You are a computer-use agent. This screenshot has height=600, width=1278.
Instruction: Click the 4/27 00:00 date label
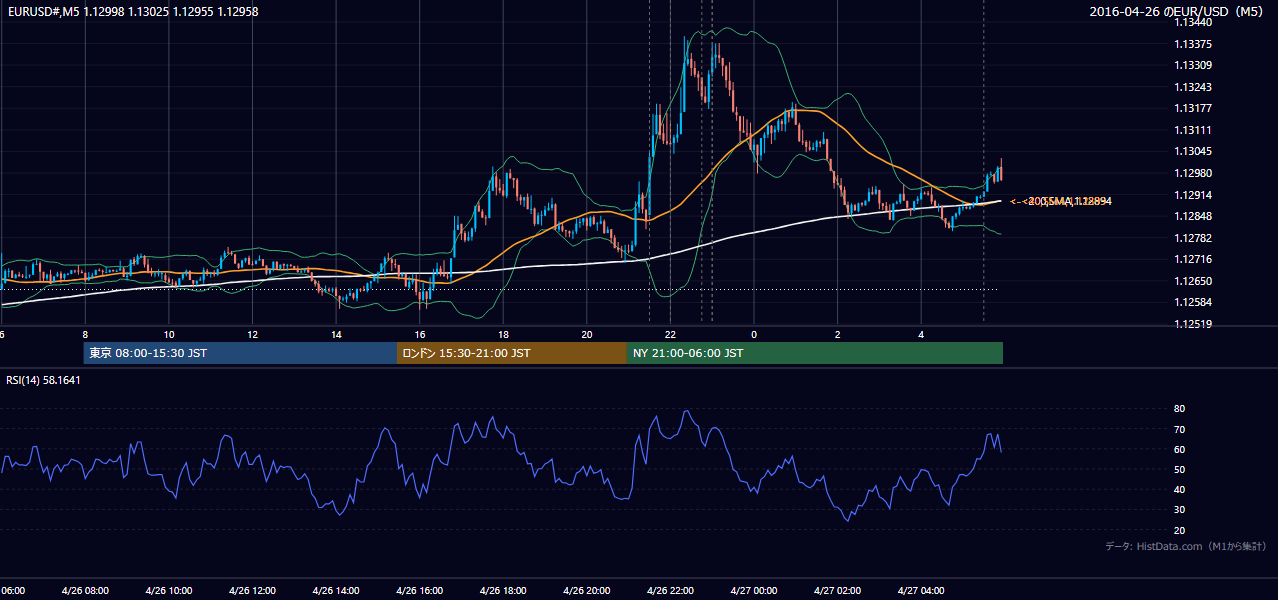[753, 590]
